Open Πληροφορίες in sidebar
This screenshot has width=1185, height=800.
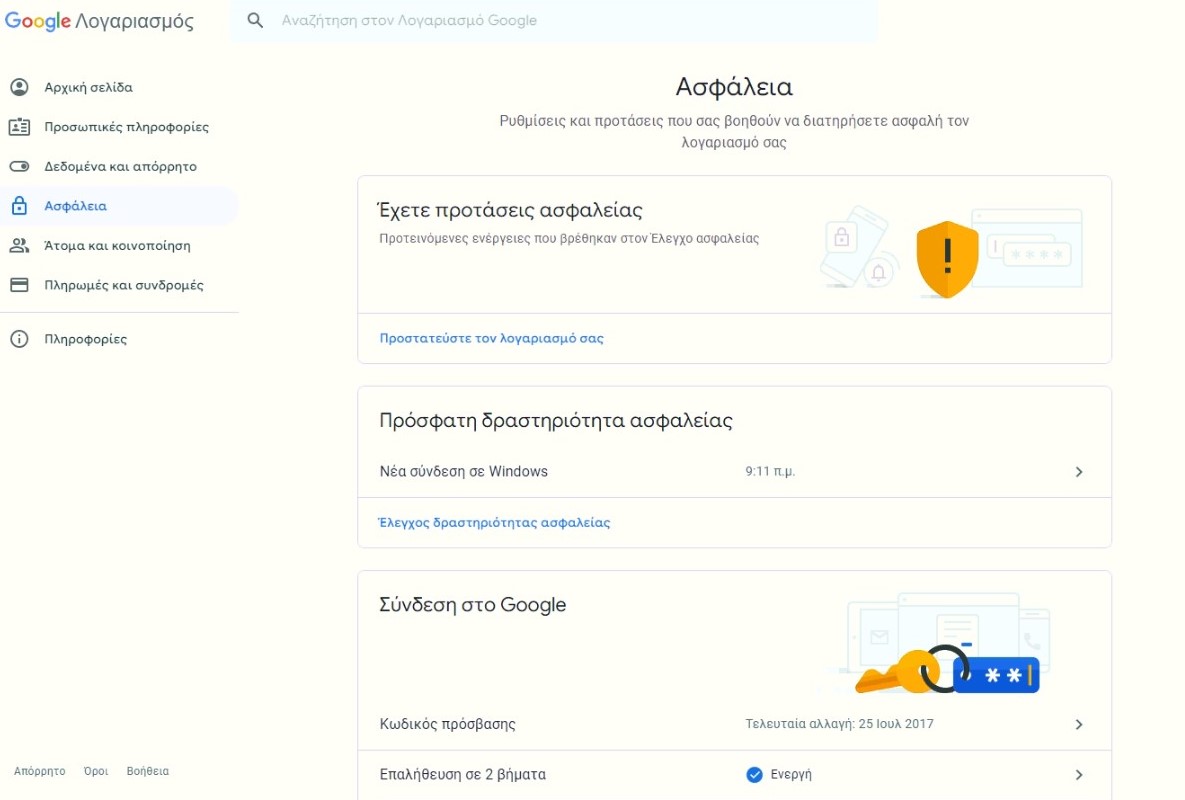click(119, 339)
